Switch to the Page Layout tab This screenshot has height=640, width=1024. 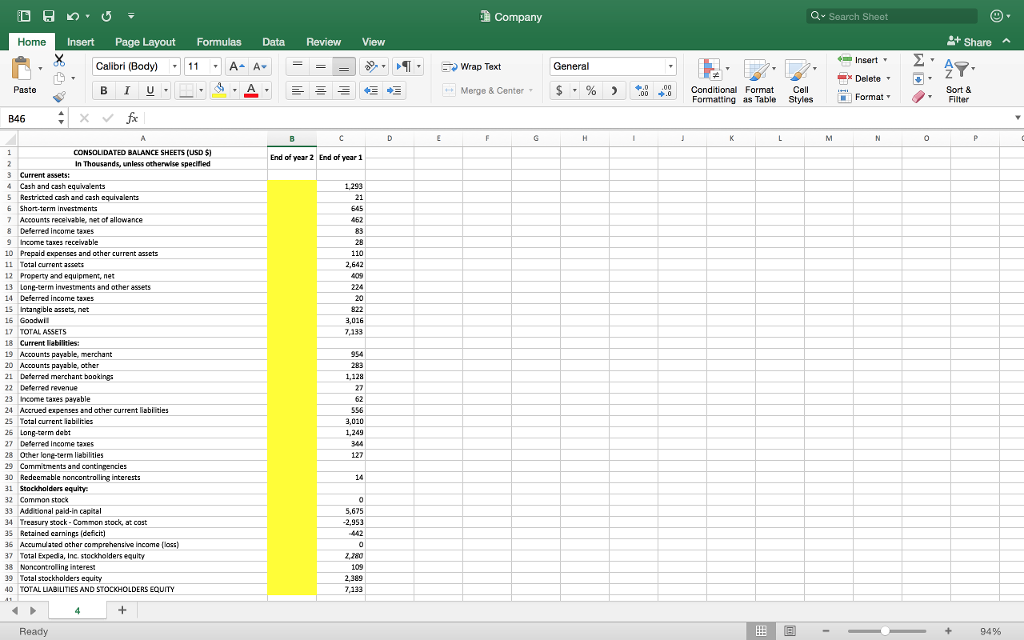(145, 42)
